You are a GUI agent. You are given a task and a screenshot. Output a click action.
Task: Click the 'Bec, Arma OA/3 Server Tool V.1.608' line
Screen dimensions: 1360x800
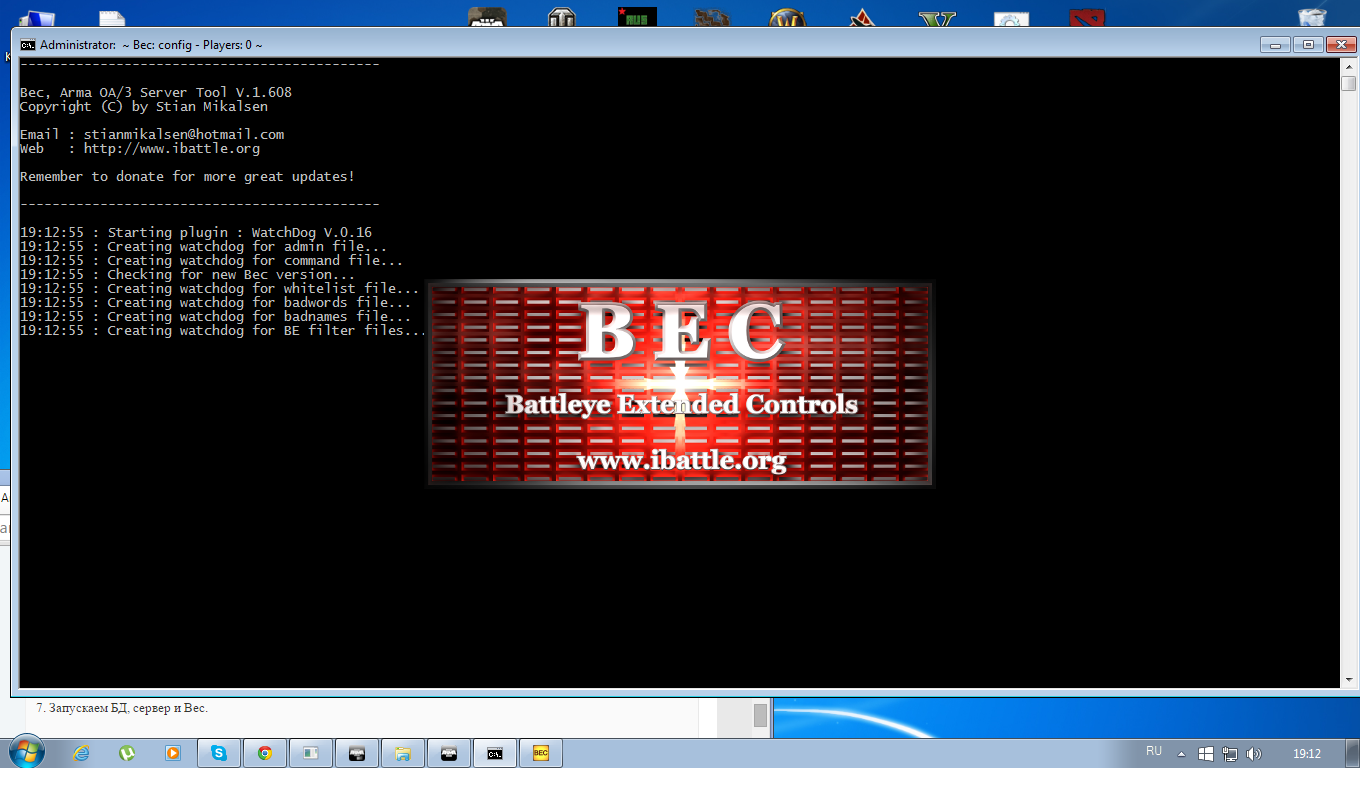pos(156,92)
